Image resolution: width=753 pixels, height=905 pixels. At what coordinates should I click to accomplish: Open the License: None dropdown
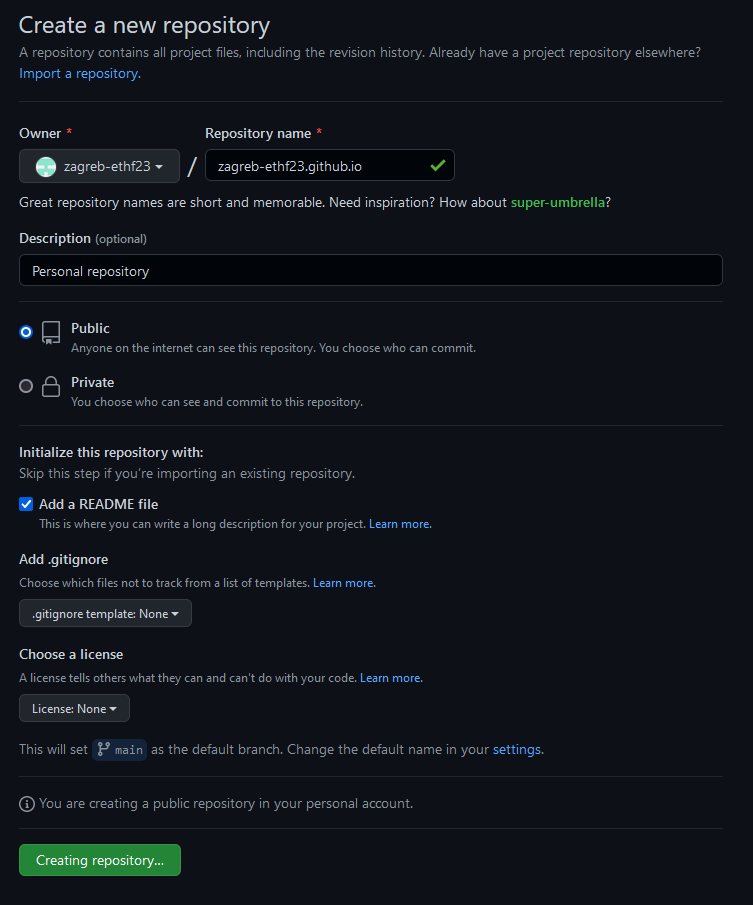(x=74, y=708)
